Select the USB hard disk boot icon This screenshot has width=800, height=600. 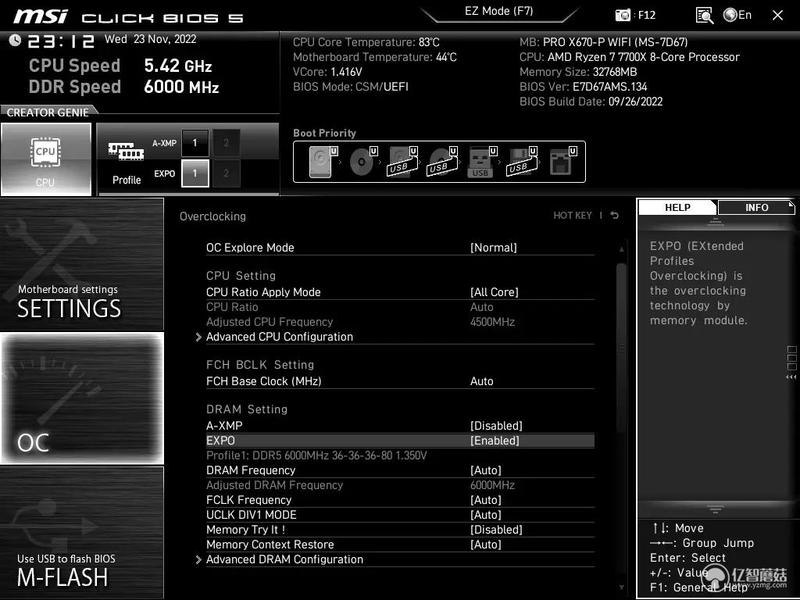[403, 162]
